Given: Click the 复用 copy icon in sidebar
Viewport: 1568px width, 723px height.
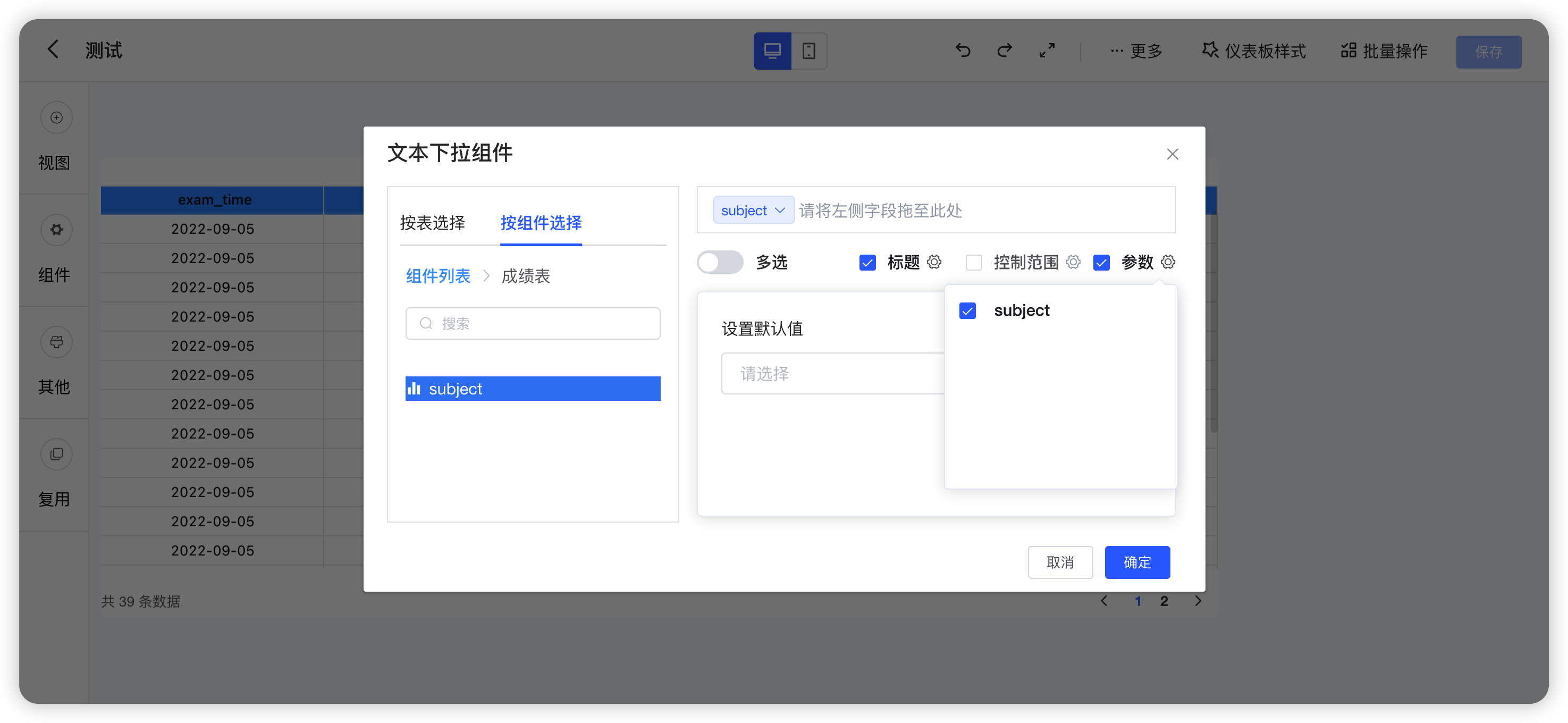Looking at the screenshot, I should (56, 454).
